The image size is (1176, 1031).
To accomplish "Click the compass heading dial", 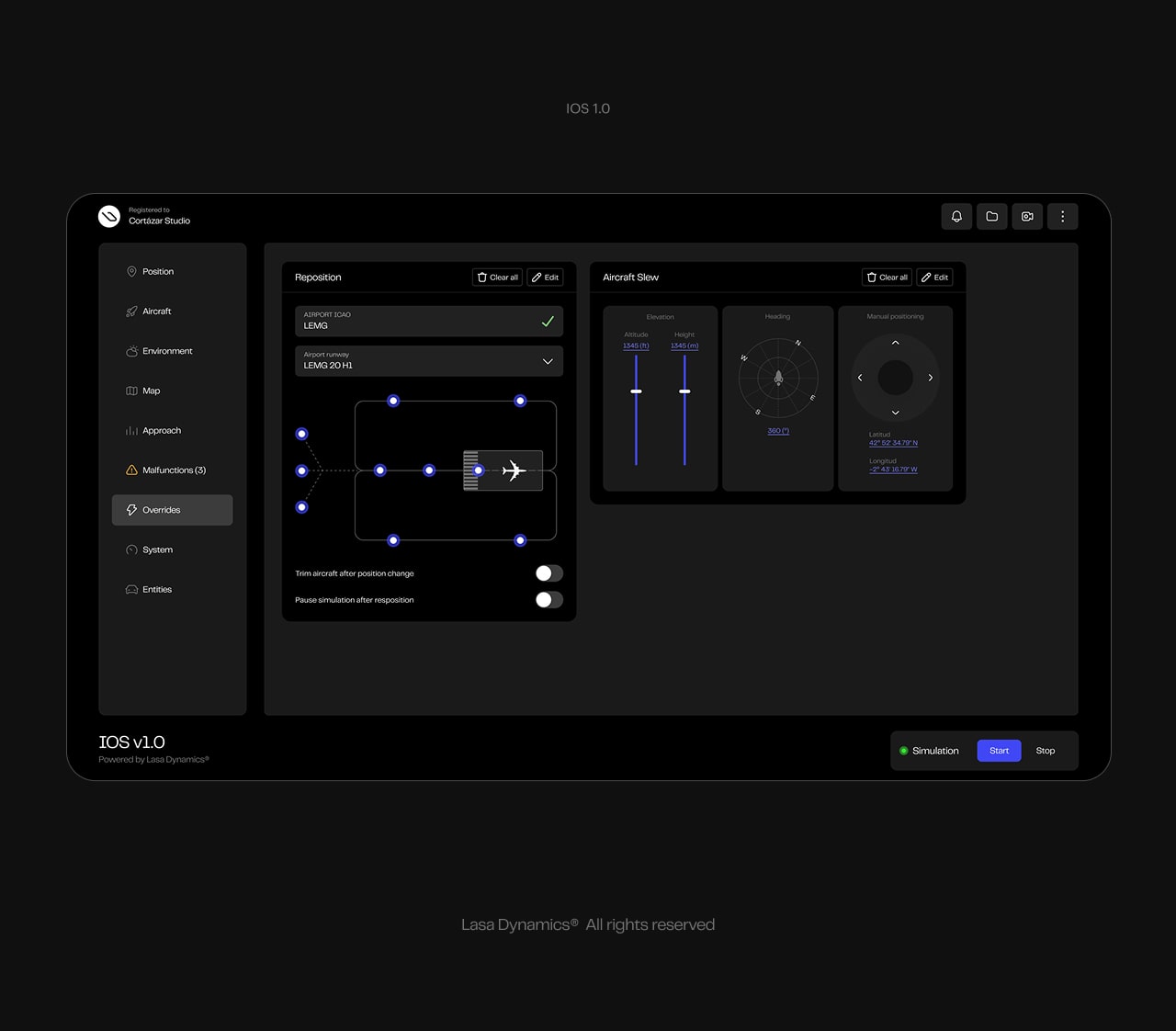I will coord(778,378).
